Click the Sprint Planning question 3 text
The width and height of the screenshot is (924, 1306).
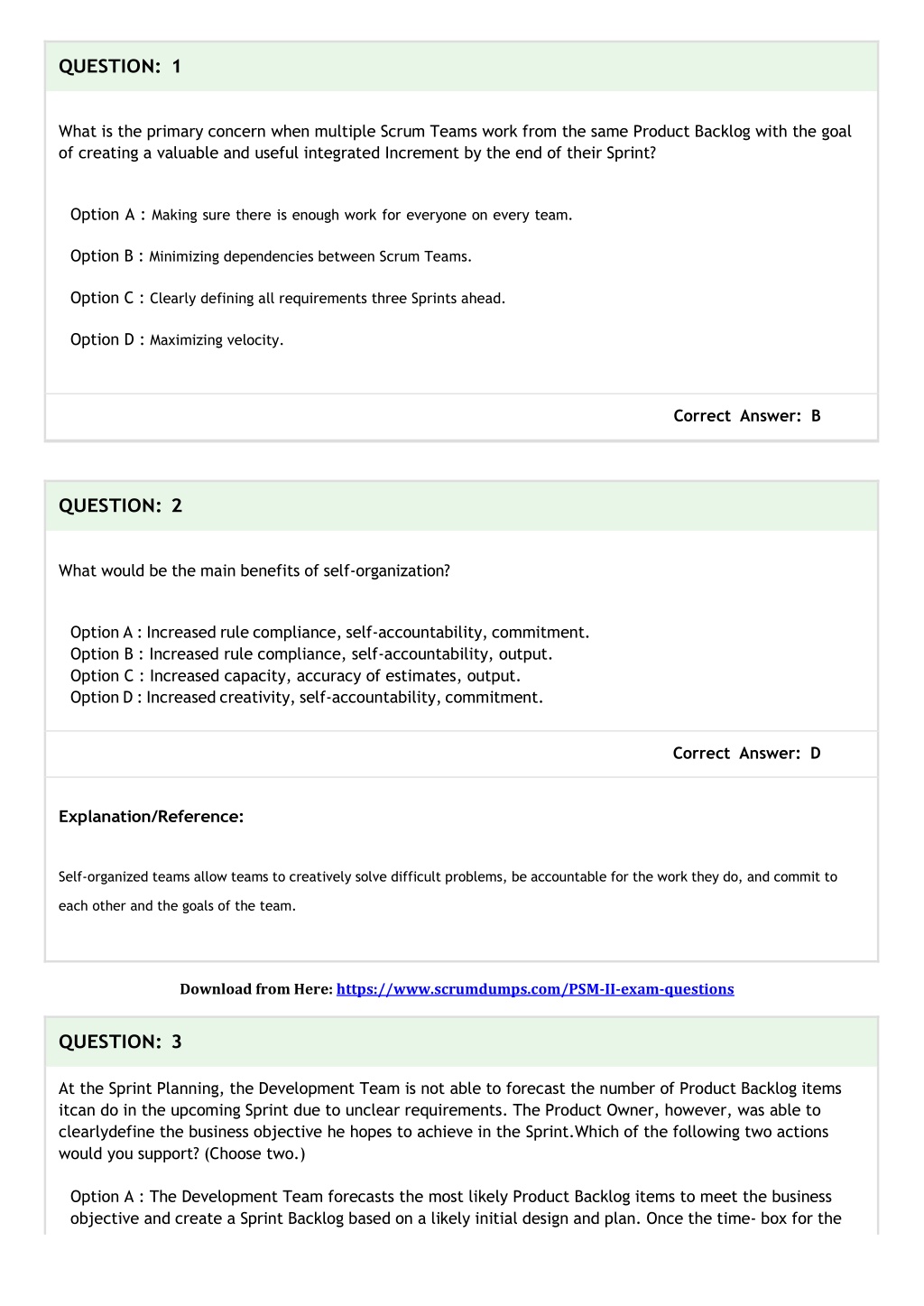[450, 1121]
